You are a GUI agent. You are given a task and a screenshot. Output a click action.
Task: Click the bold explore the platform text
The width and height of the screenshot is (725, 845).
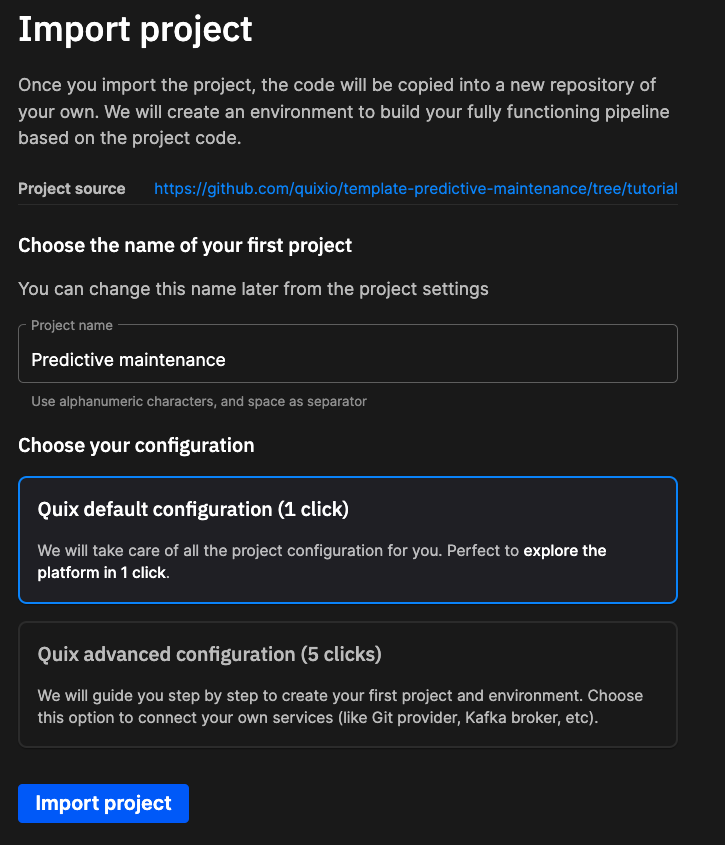click(565, 551)
